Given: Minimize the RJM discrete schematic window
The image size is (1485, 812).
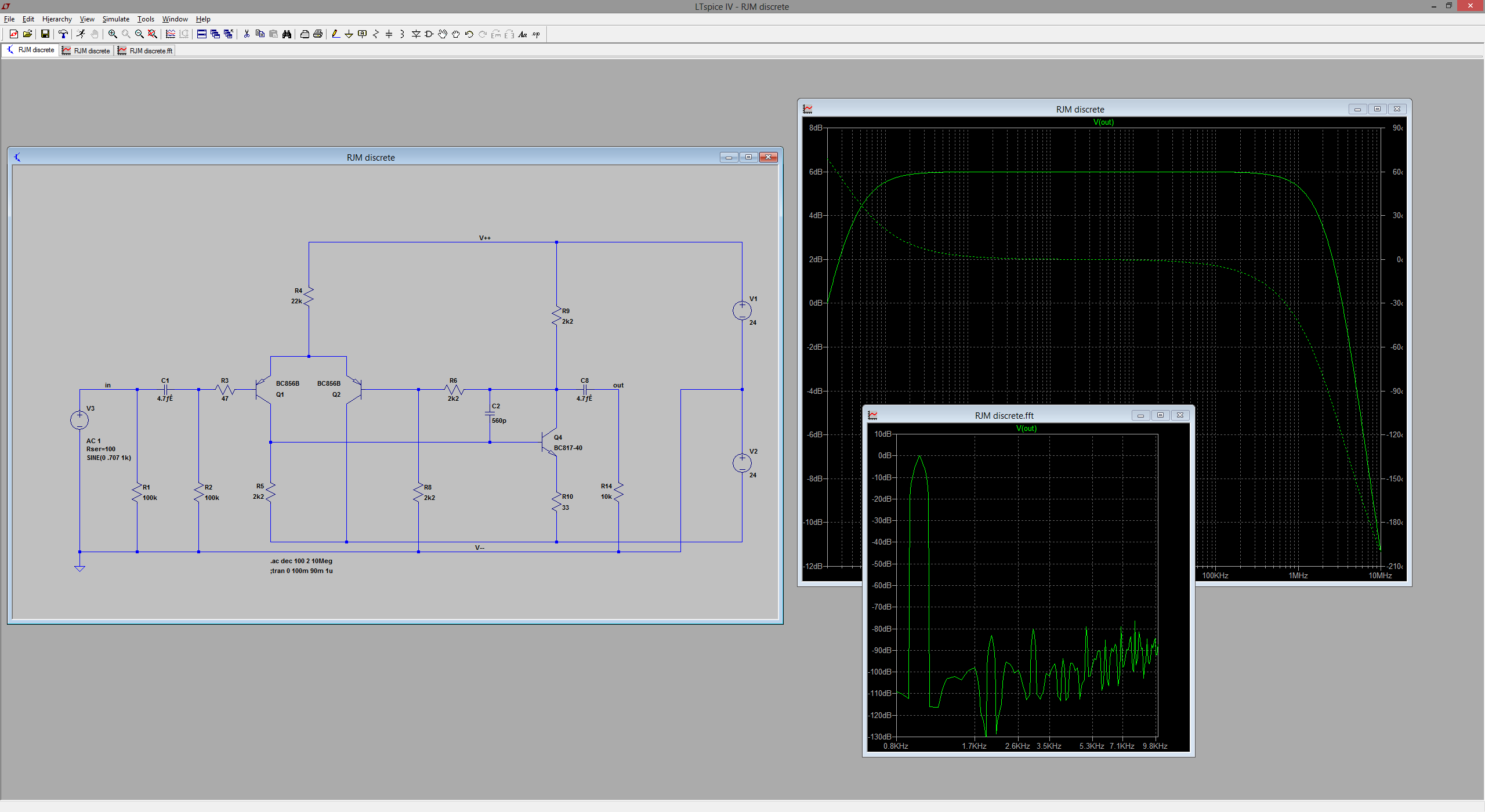Looking at the screenshot, I should tap(729, 157).
